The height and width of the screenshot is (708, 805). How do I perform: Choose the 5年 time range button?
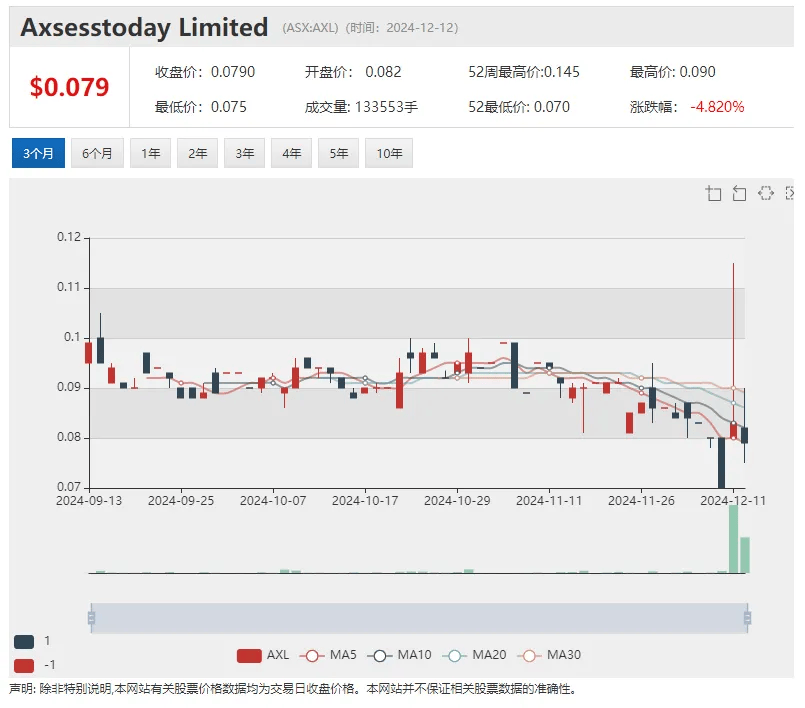coord(338,153)
